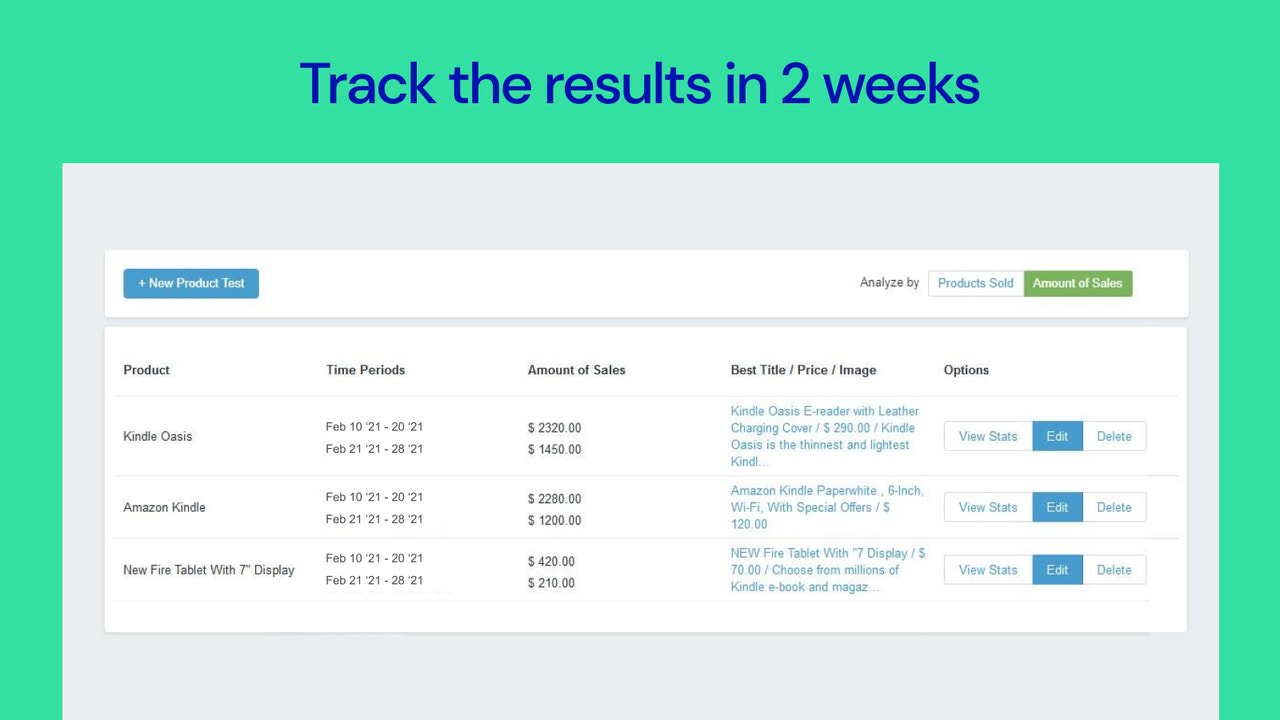Screen dimensions: 1280x720
Task: Sort the table by Product column
Action: tap(146, 370)
